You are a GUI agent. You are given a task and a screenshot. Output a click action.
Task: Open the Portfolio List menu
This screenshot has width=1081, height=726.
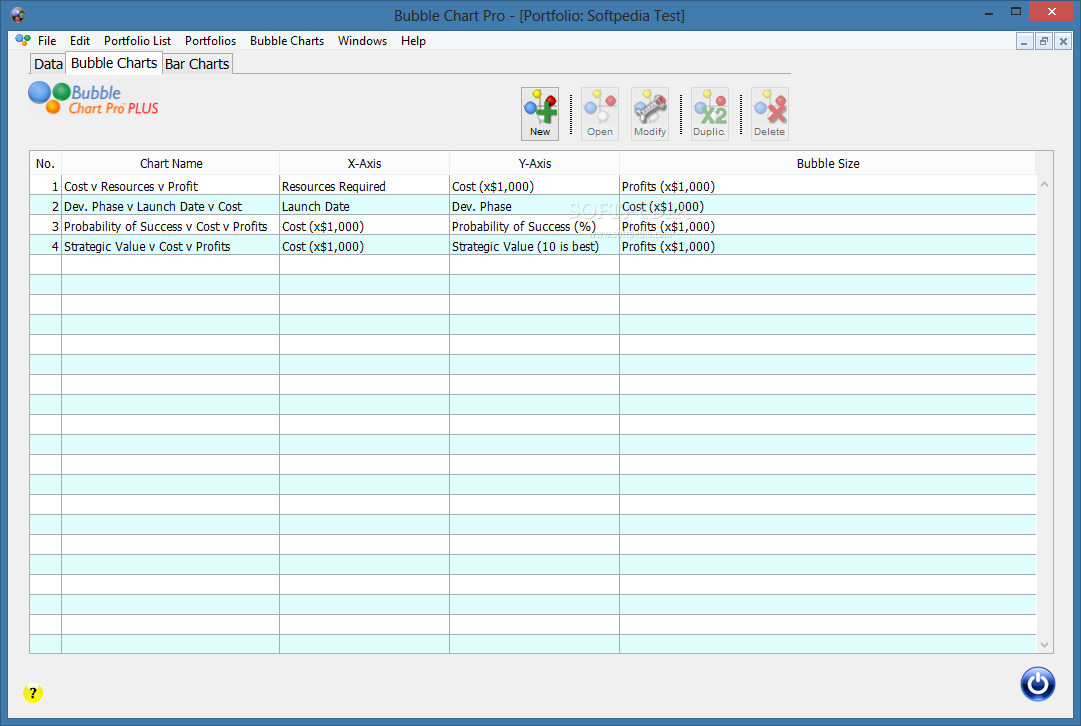pyautogui.click(x=137, y=41)
